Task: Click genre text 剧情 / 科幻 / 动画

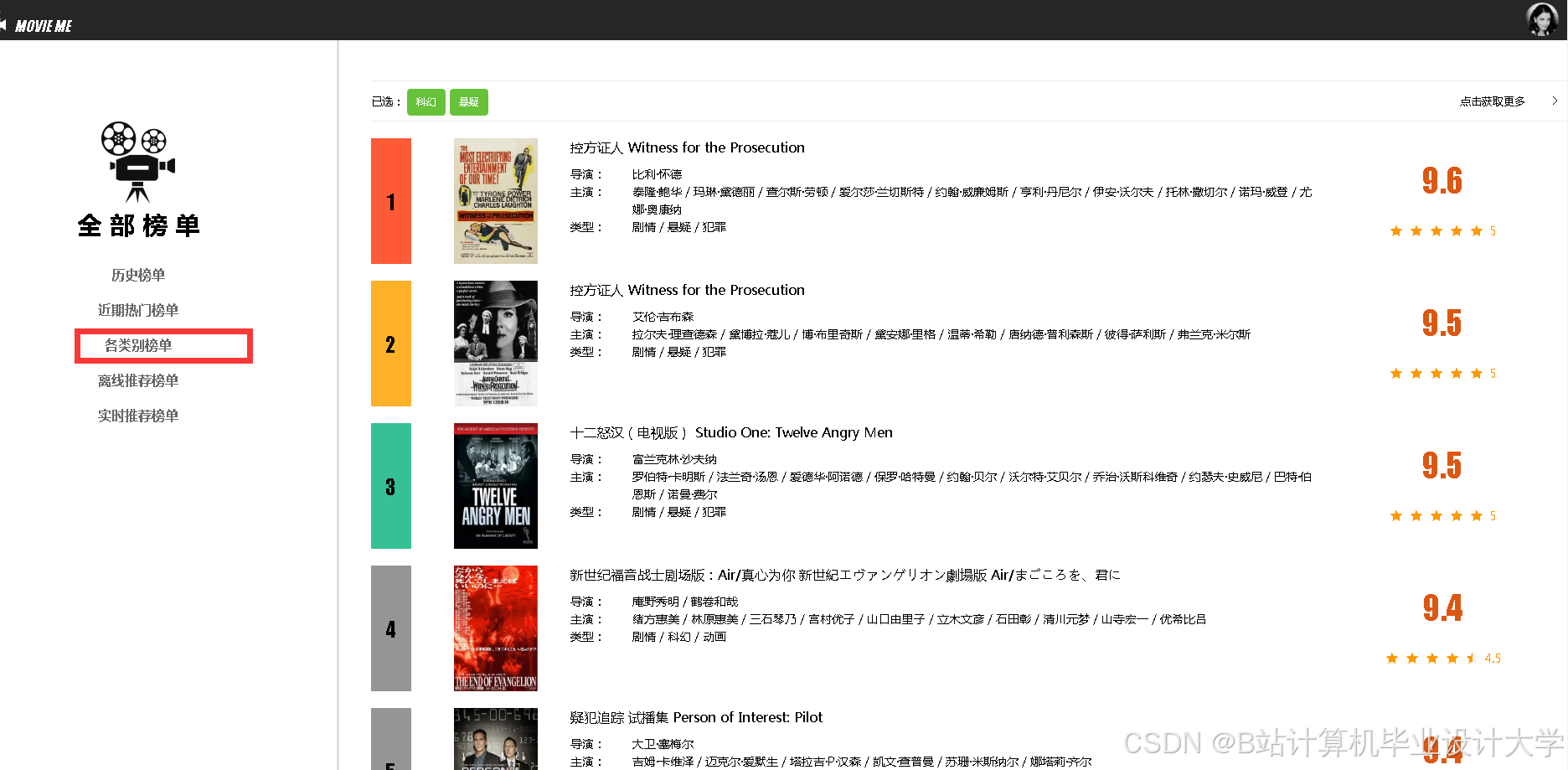Action: click(679, 637)
